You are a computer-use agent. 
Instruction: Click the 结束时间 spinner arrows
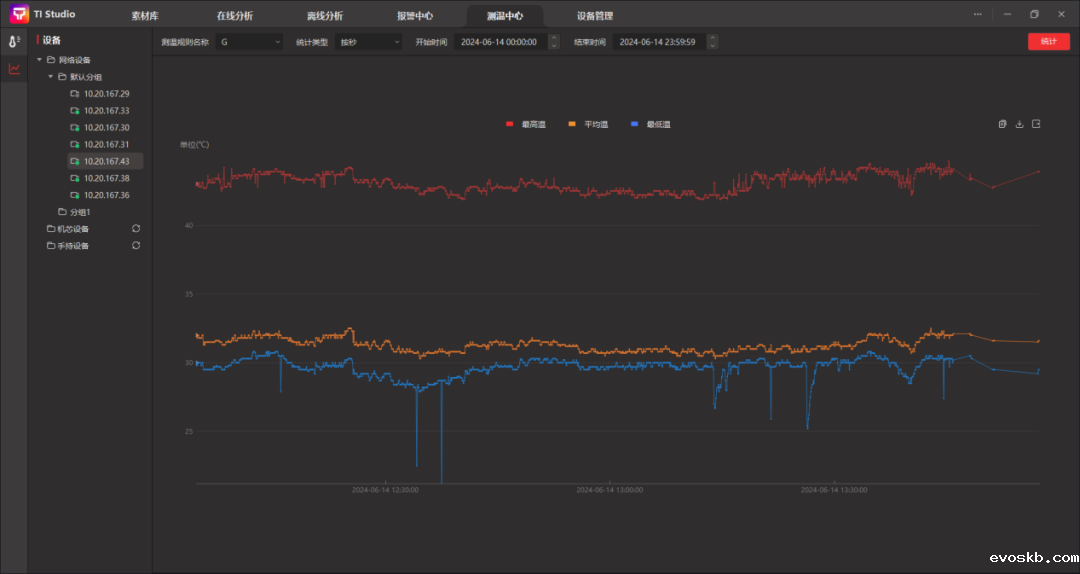click(x=712, y=42)
